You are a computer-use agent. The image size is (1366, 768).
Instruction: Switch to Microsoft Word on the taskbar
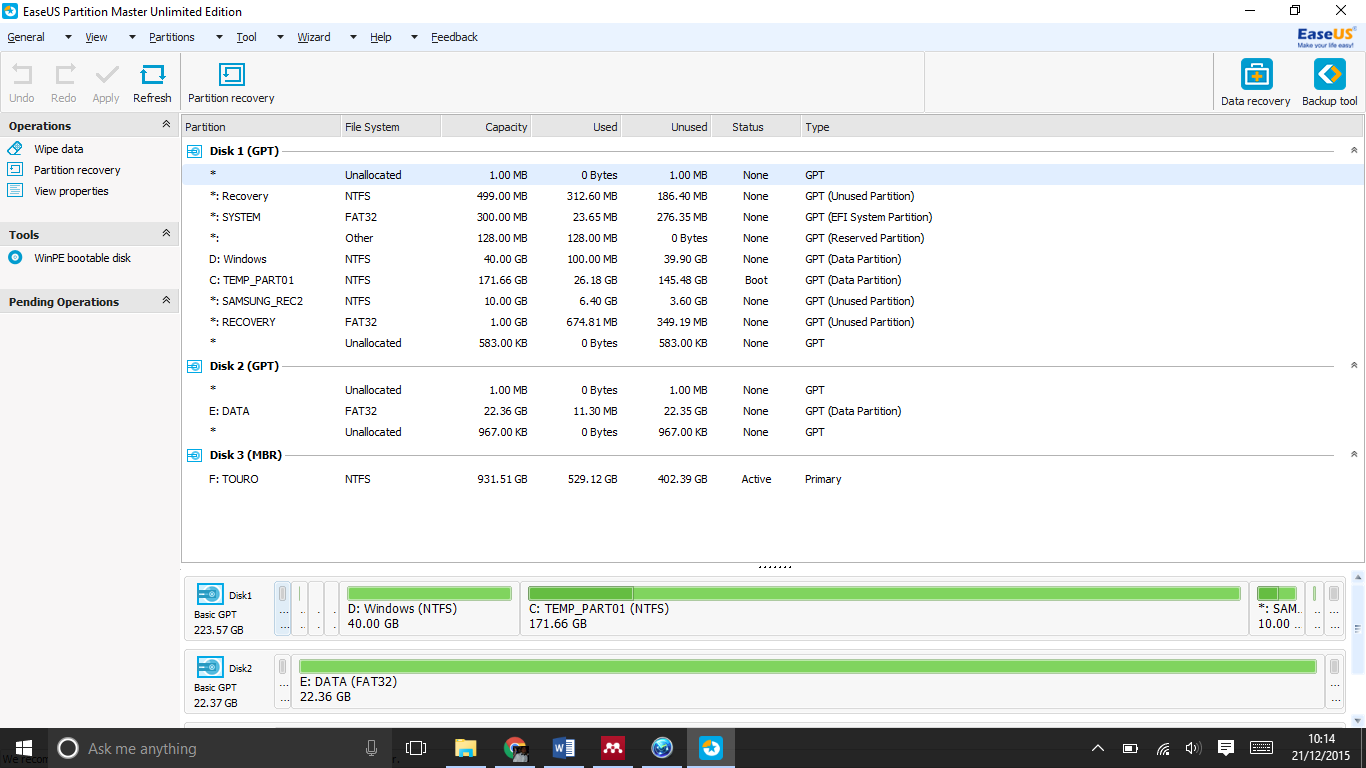click(564, 748)
